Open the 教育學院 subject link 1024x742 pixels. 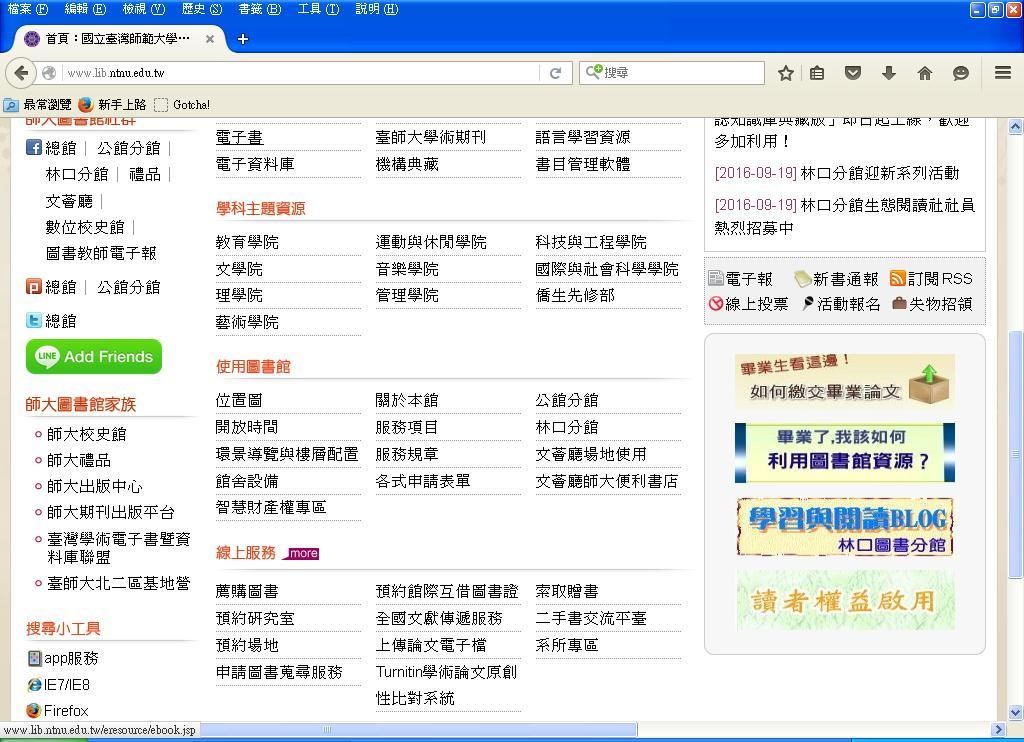tap(247, 242)
